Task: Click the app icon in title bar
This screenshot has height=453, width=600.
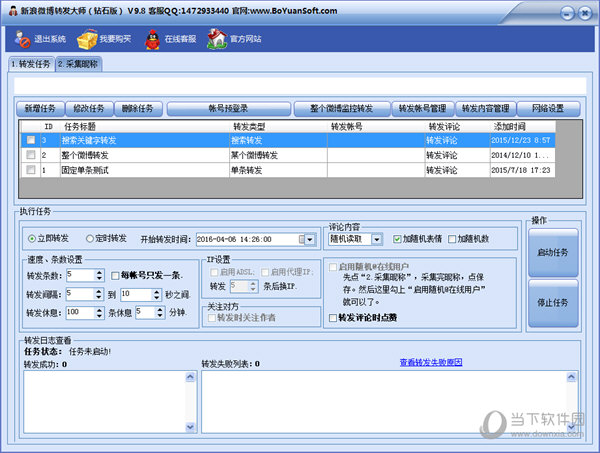Action: pyautogui.click(x=13, y=11)
